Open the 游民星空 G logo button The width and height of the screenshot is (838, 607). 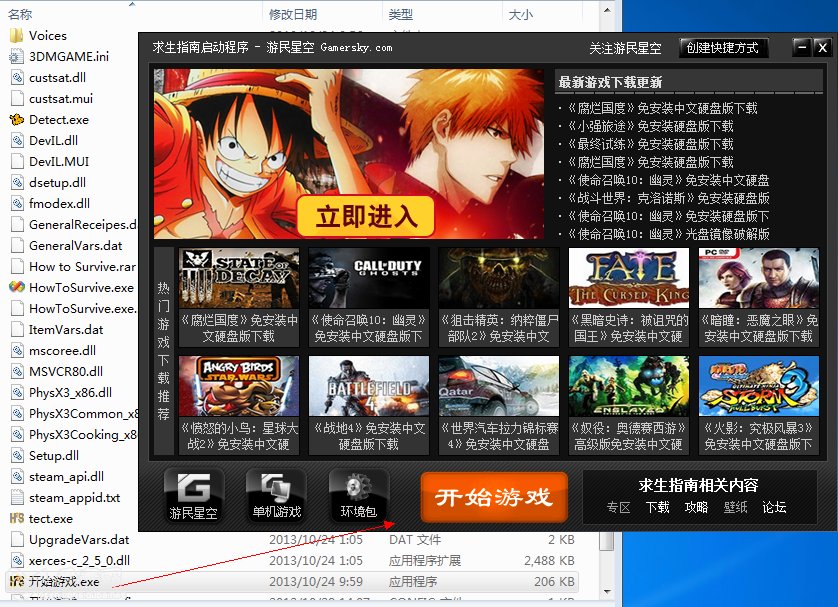pyautogui.click(x=193, y=495)
